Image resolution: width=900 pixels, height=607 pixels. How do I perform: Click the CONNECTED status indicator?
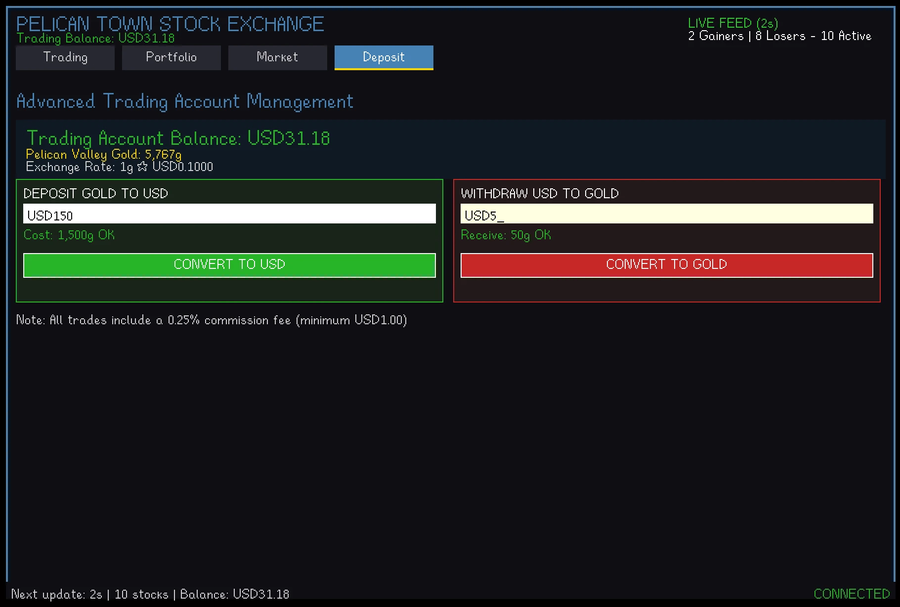(x=852, y=594)
